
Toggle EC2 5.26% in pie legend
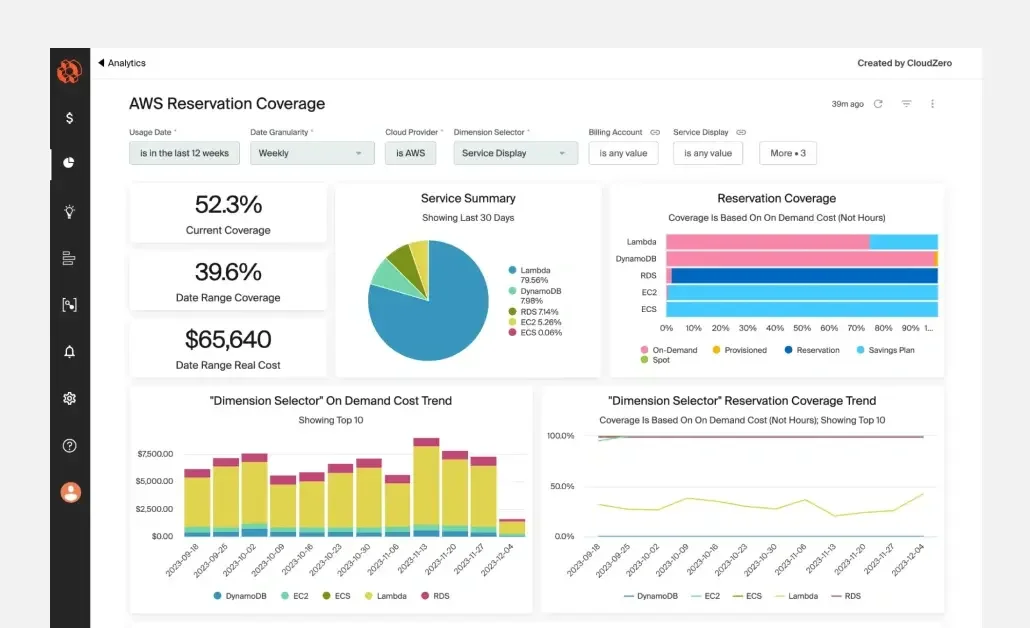535,323
